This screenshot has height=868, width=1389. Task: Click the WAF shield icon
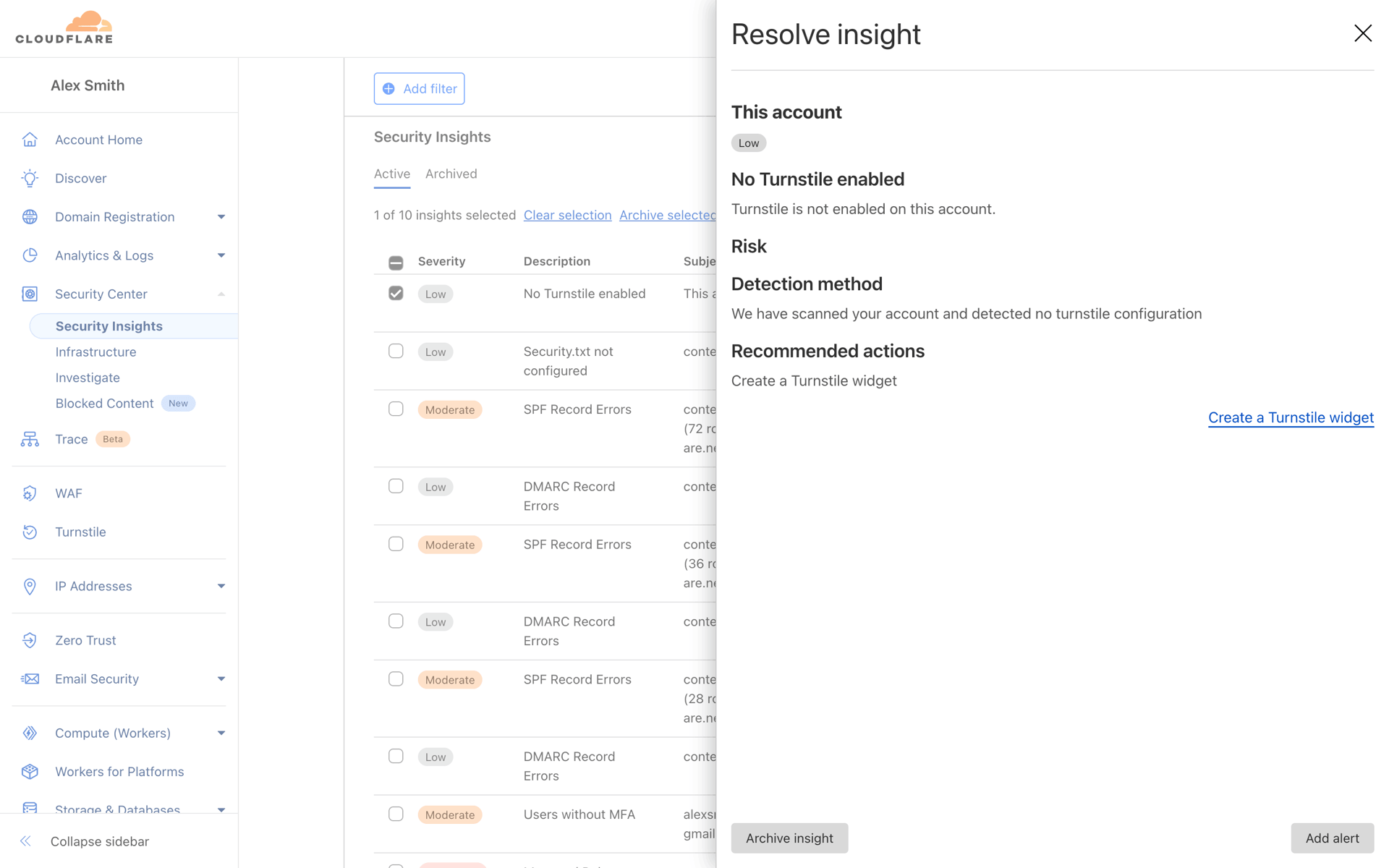30,493
